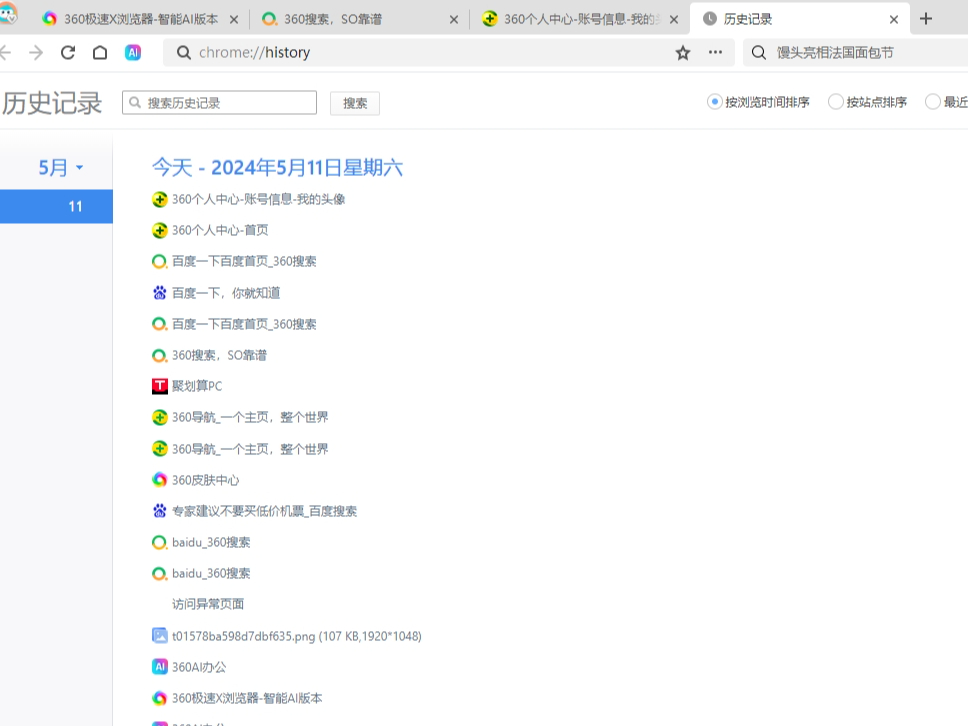Click the 聚划算PC red T favicon
Image resolution: width=968 pixels, height=726 pixels.
[160, 386]
